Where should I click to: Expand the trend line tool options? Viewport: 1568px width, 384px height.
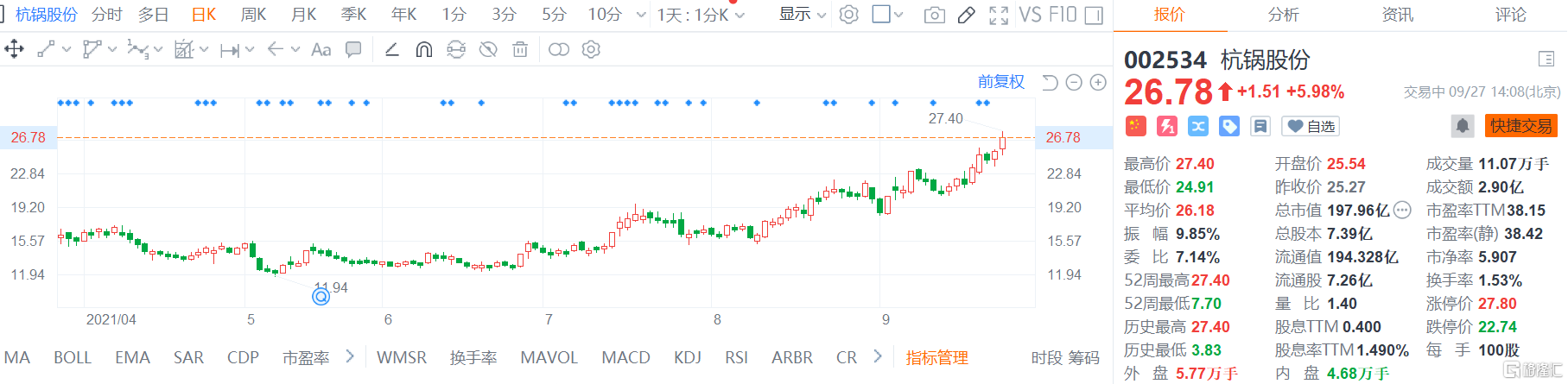click(x=66, y=49)
